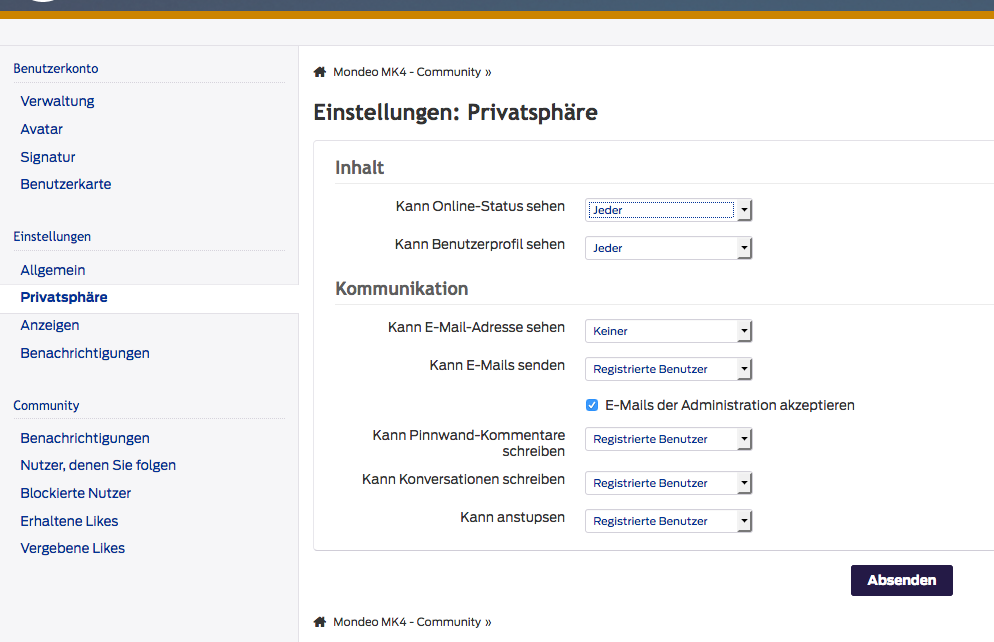
Task: Open Verwaltung in the sidebar
Action: tap(57, 101)
